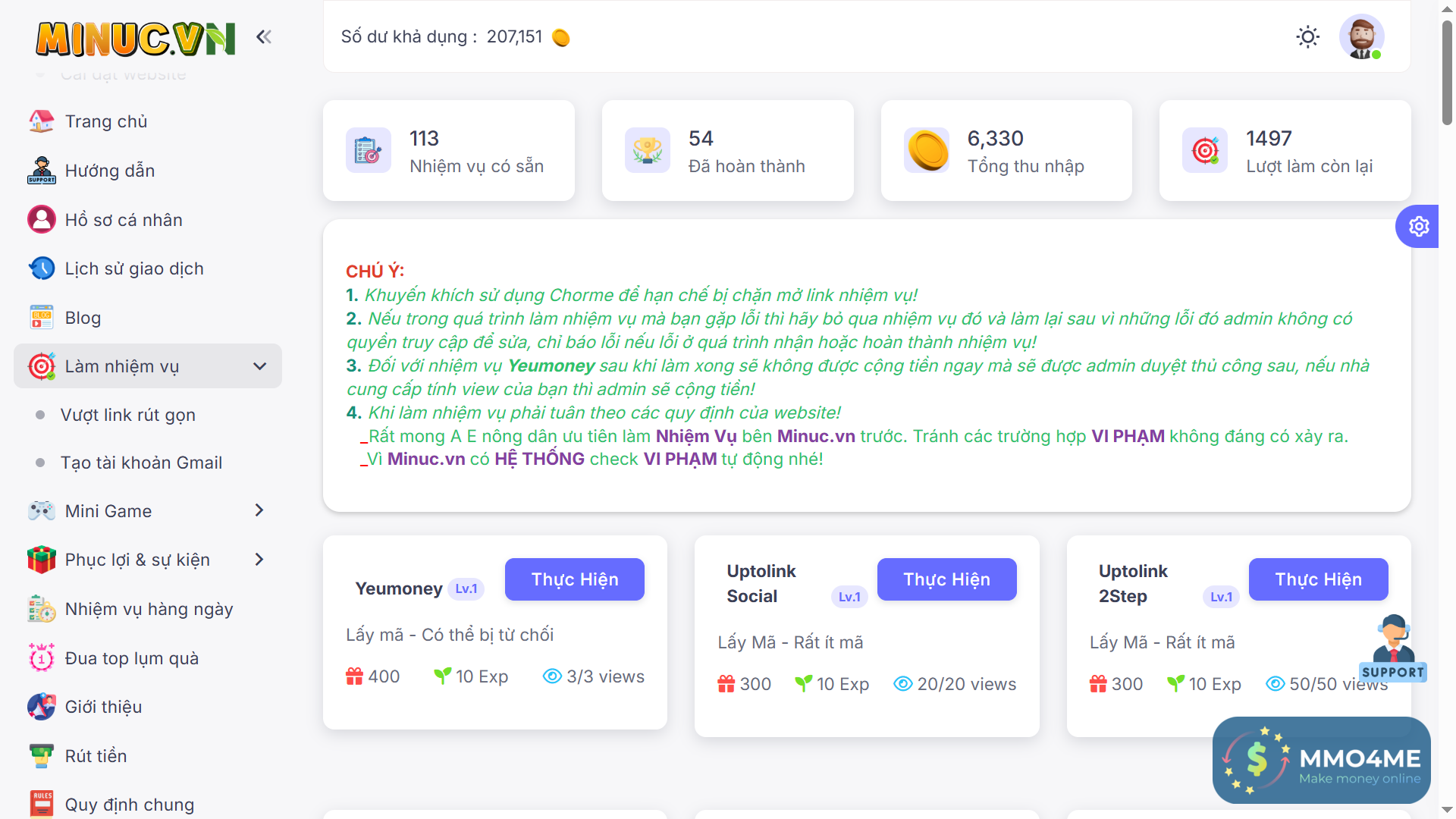Open the floating settings gear panel

coord(1418,226)
